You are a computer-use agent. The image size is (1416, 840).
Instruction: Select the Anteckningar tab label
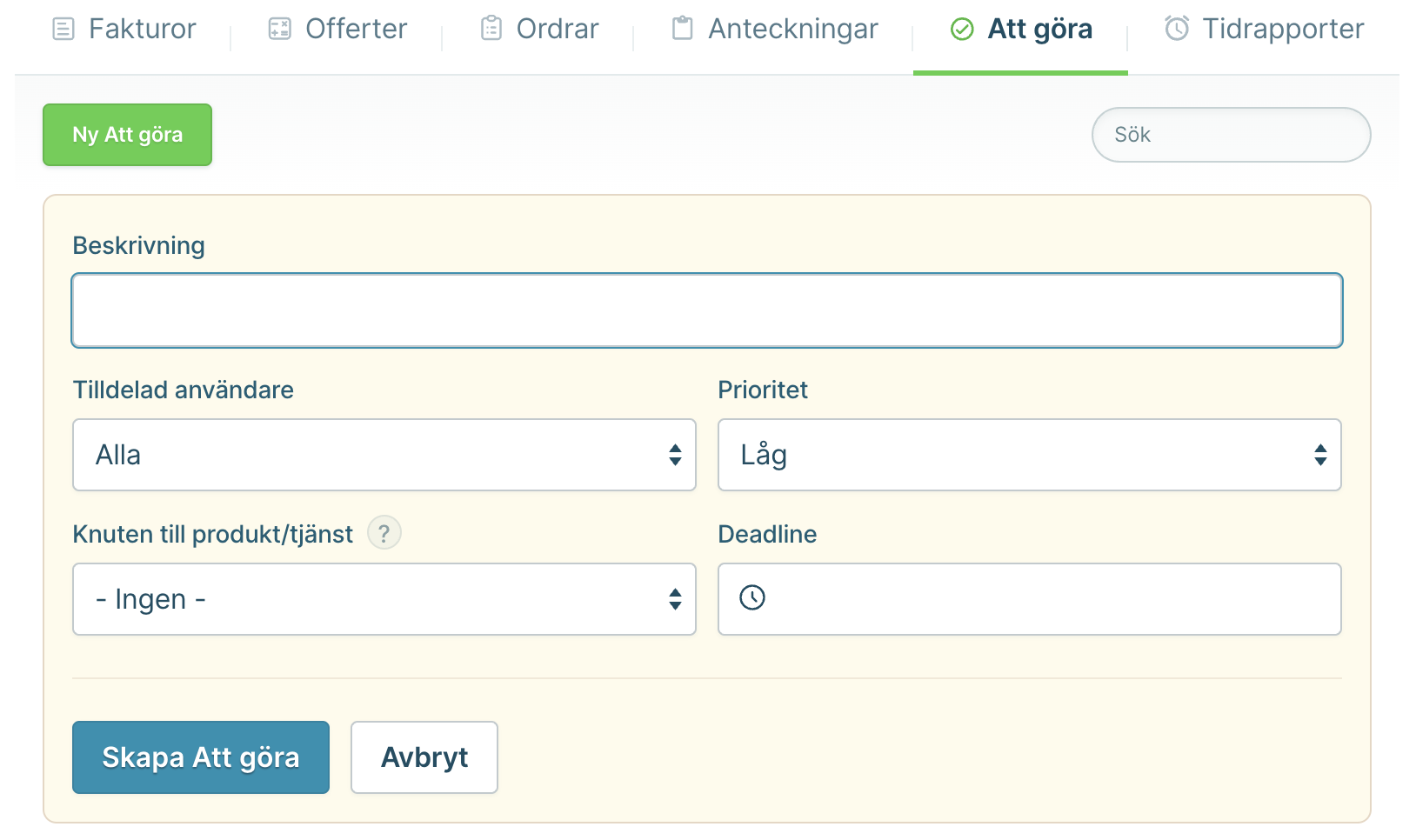793,30
